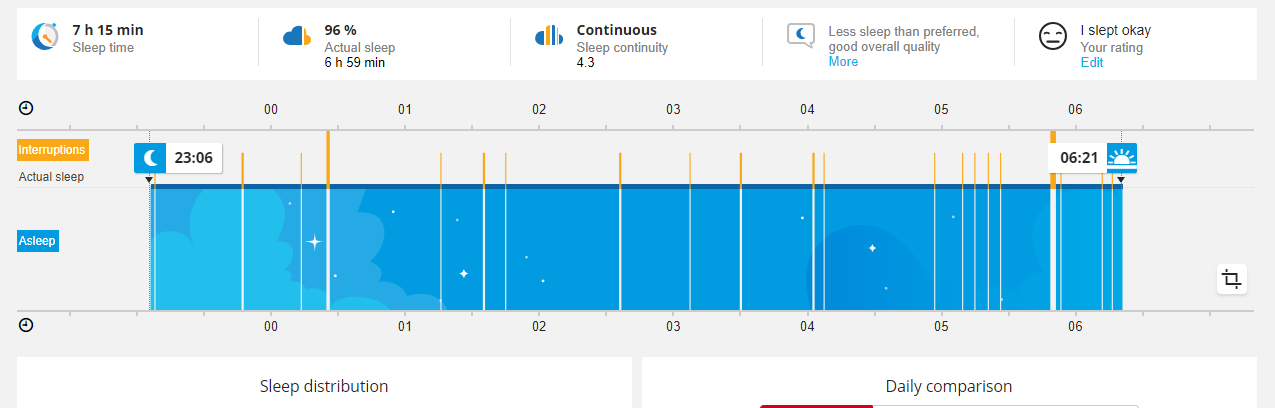The image size is (1275, 408).
Task: Select the blue Asleep legend label
Action: 38,240
